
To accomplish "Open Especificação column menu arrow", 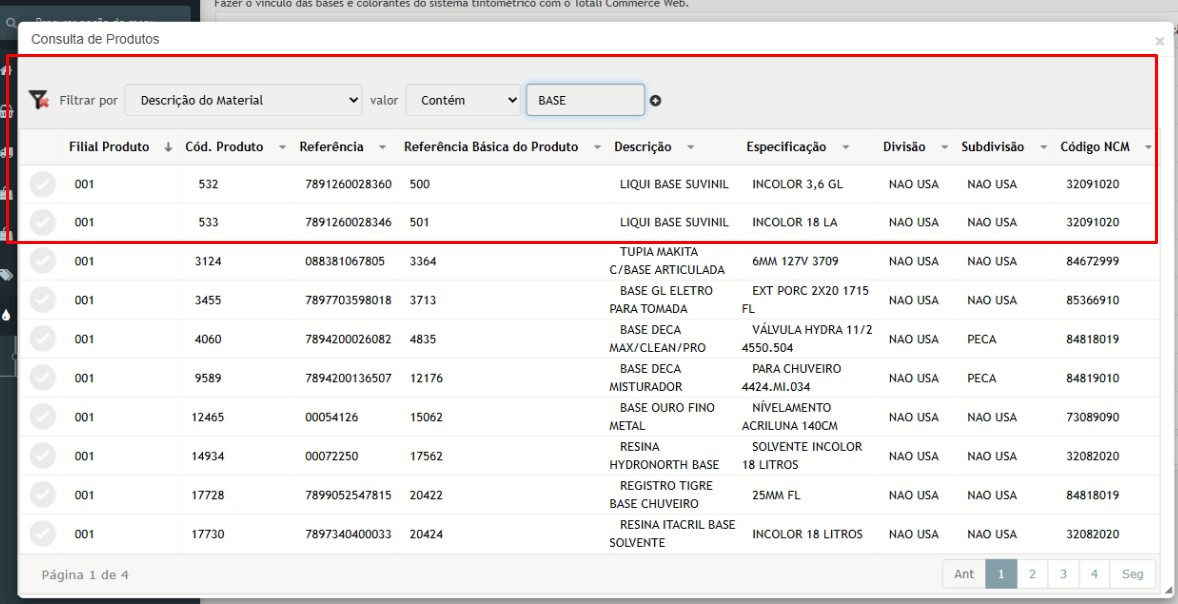I will (x=845, y=147).
